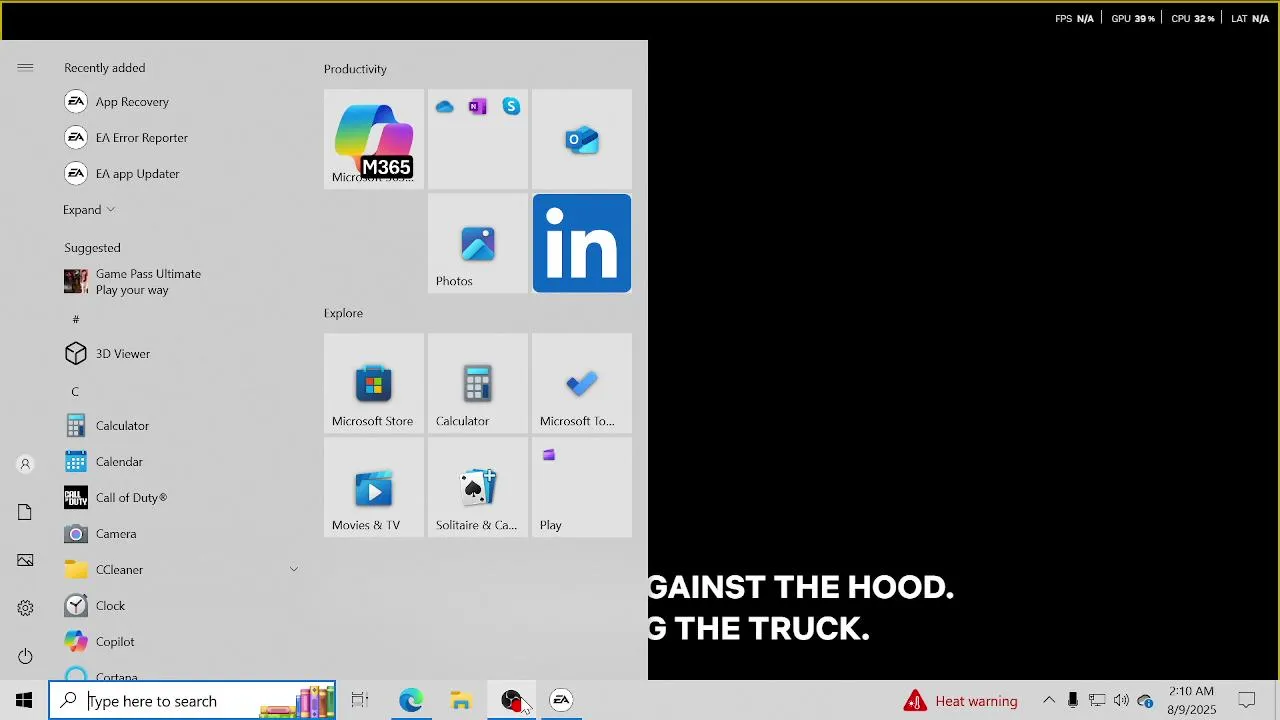1280x720 pixels.
Task: Open the CCleaner folder entry
Action: click(x=180, y=570)
